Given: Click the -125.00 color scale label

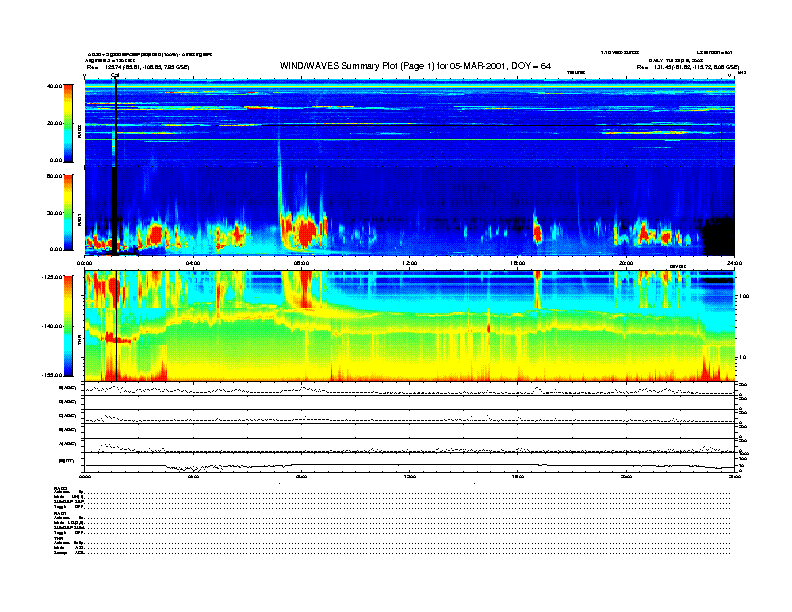Looking at the screenshot, I should tap(52, 277).
